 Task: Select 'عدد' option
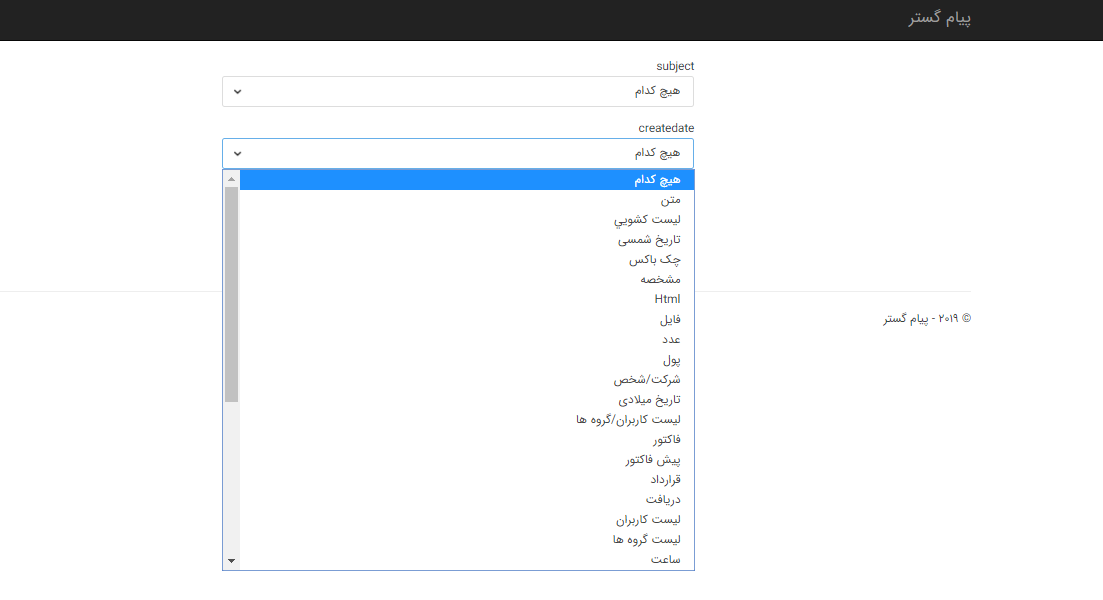[x=466, y=340]
